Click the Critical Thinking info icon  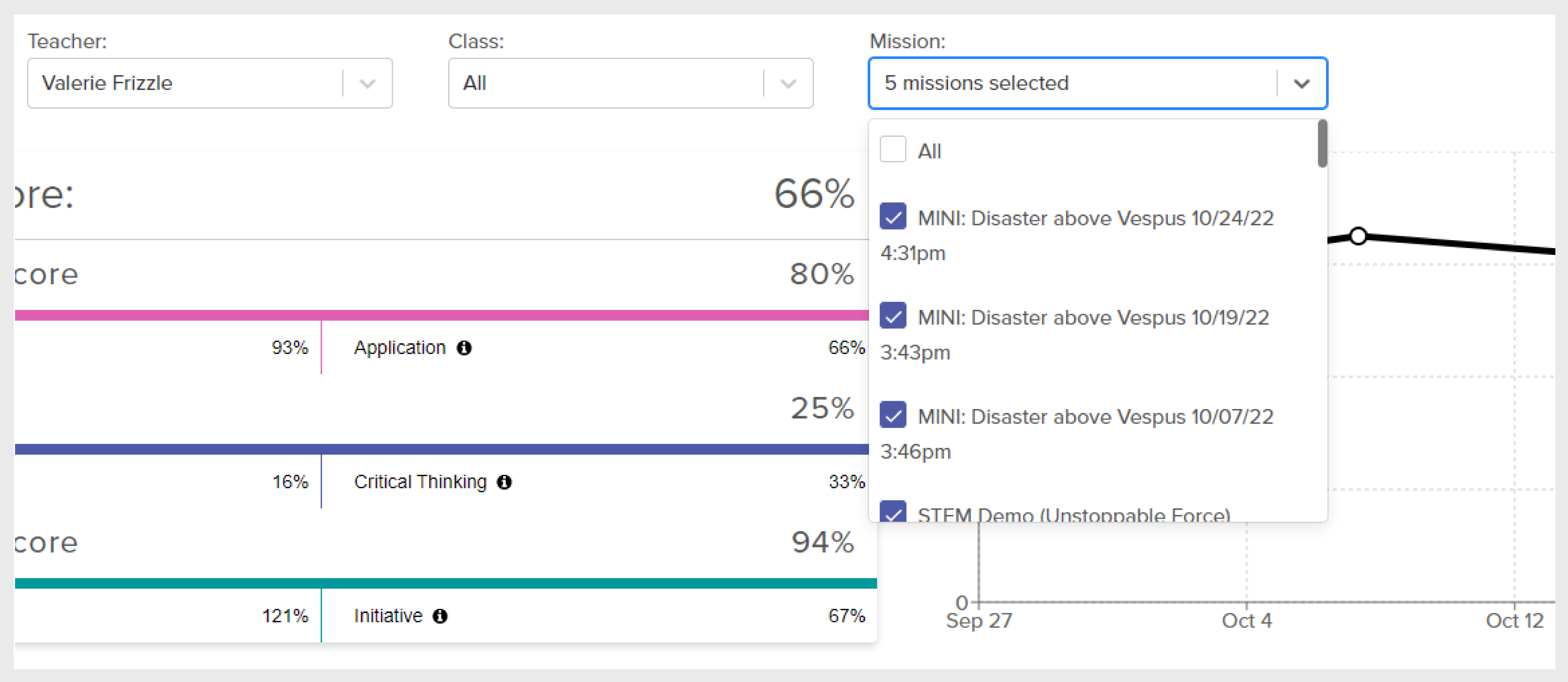pyautogui.click(x=504, y=482)
